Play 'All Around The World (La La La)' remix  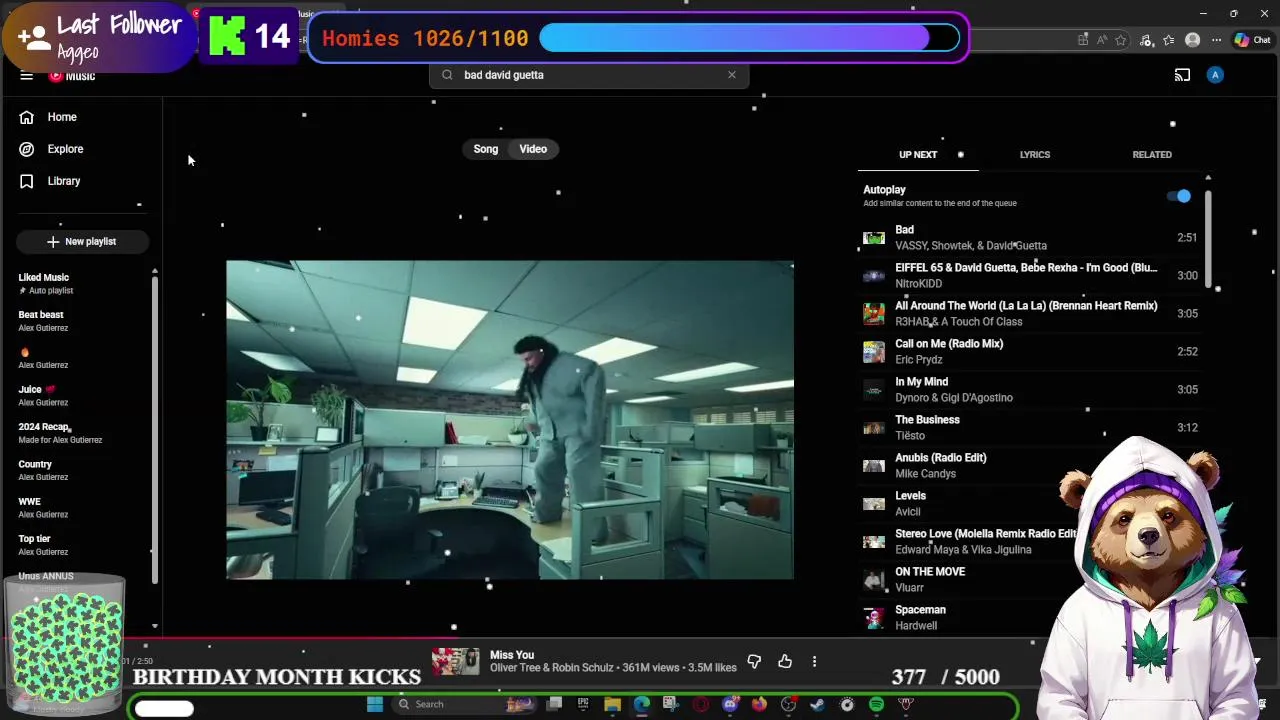(x=1030, y=314)
